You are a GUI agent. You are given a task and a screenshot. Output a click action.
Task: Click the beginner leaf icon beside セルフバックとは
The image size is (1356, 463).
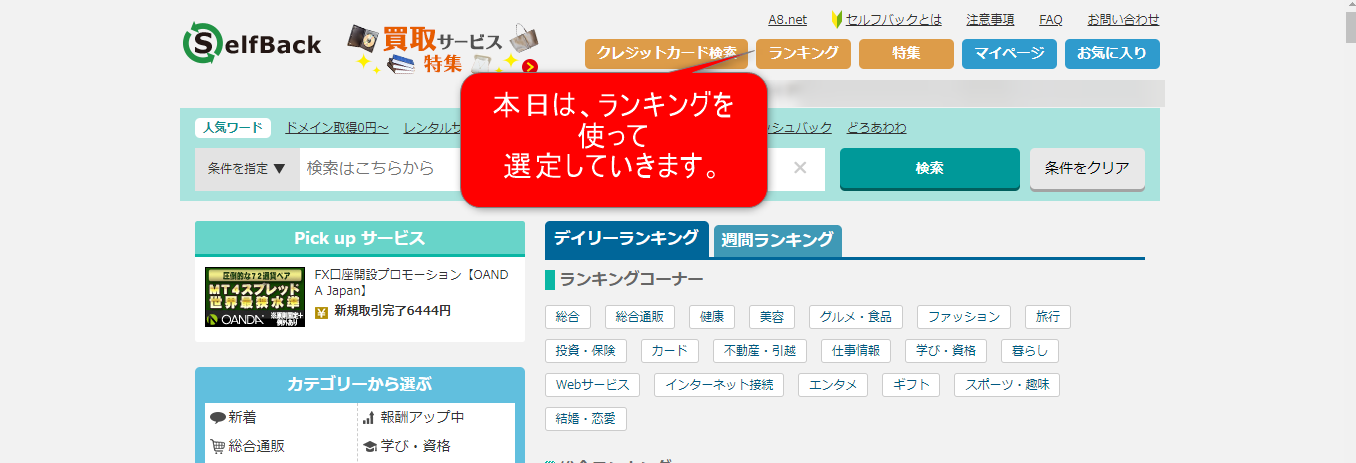point(837,20)
